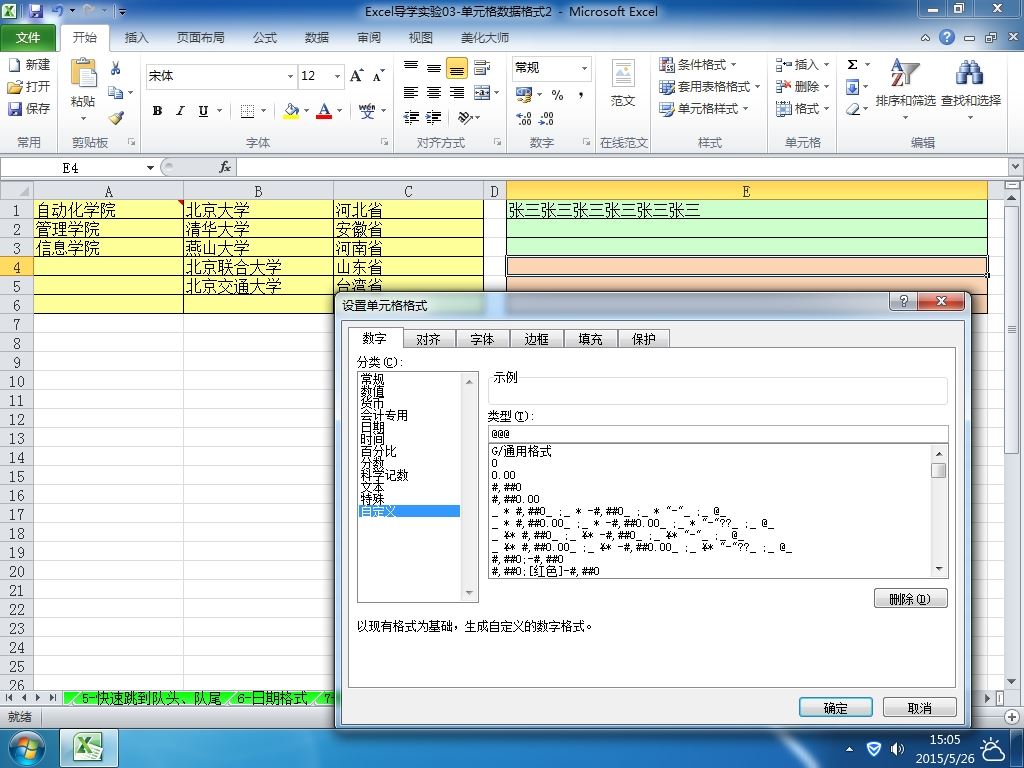Viewport: 1024px width, 768px height.
Task: Apply the yellow fill color bucket
Action: pyautogui.click(x=291, y=111)
